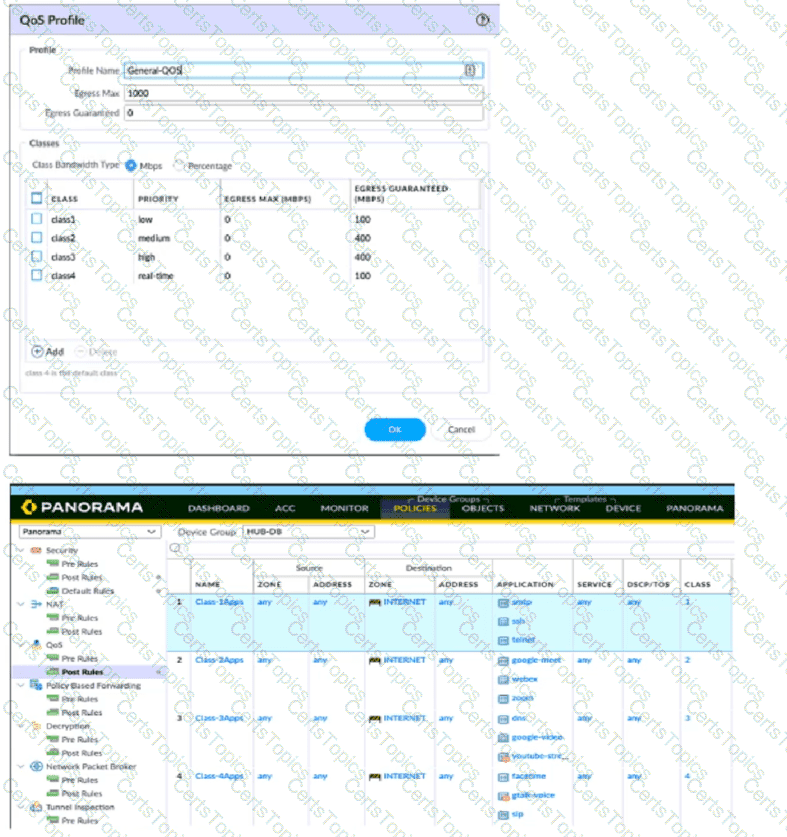Screen dimensions: 787x837
Task: Click the help icon in QoS Profile dialog
Action: click(x=483, y=19)
